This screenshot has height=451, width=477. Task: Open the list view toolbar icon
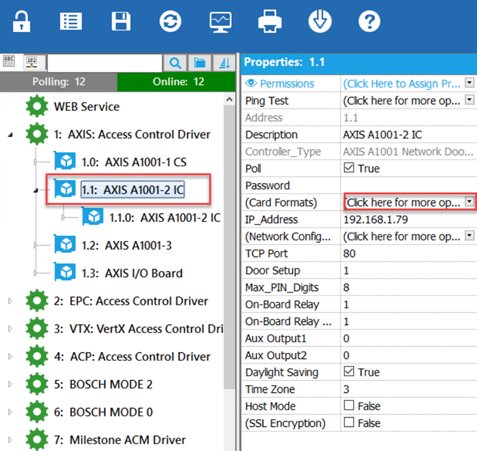click(71, 22)
